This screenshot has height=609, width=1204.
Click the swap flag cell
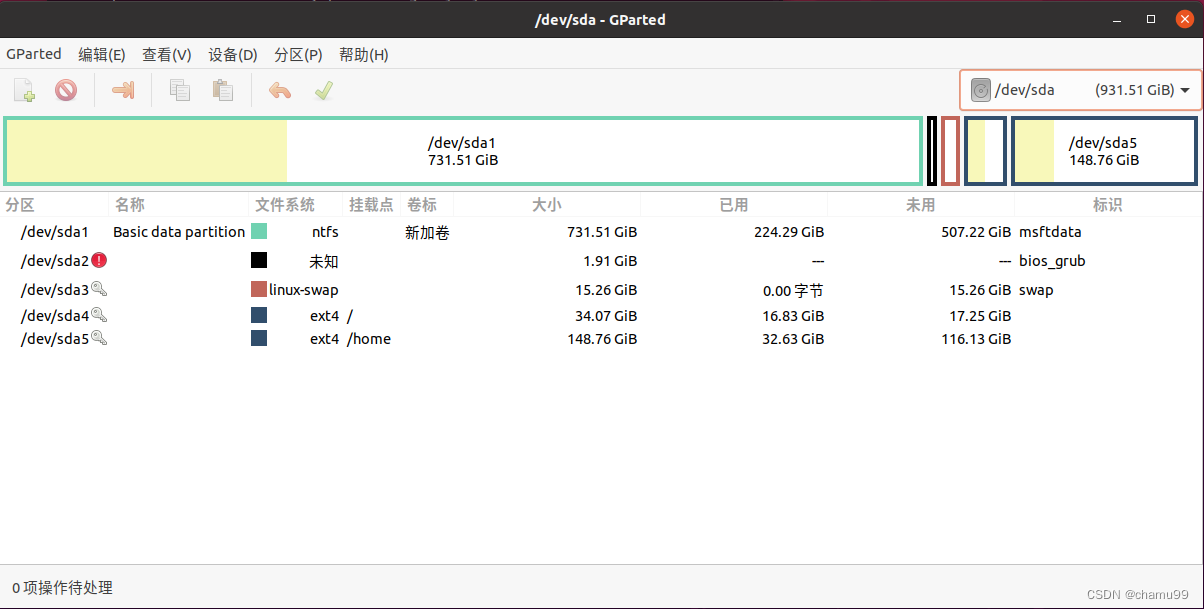[x=1036, y=290]
